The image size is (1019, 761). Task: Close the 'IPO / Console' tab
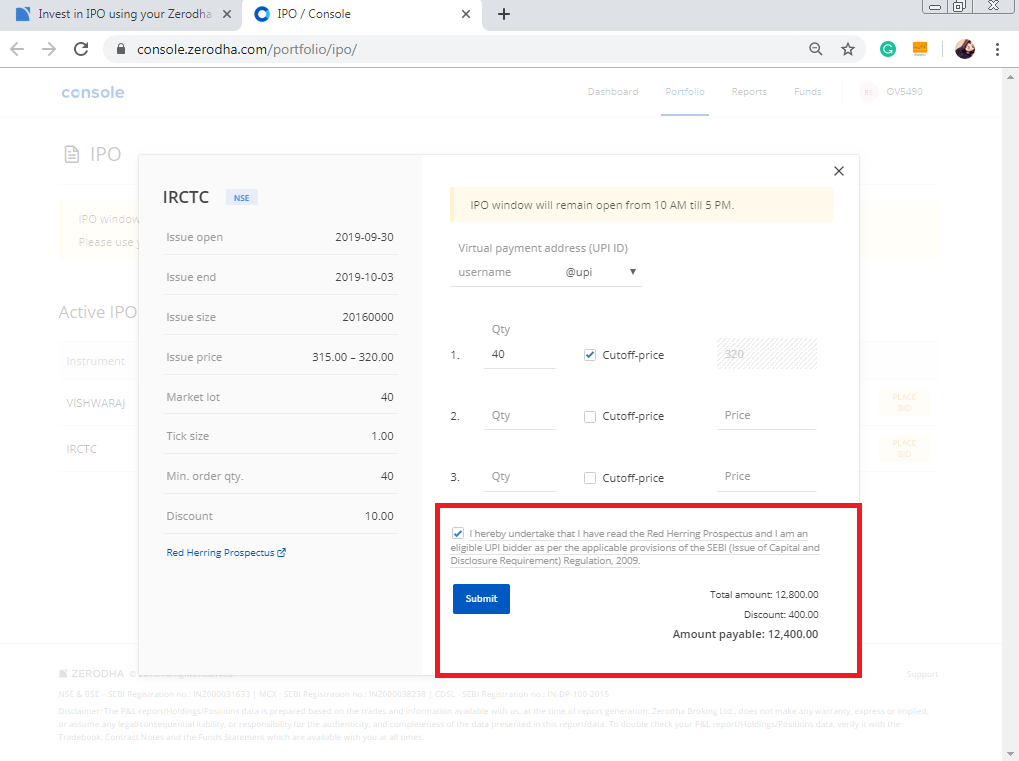[x=466, y=14]
